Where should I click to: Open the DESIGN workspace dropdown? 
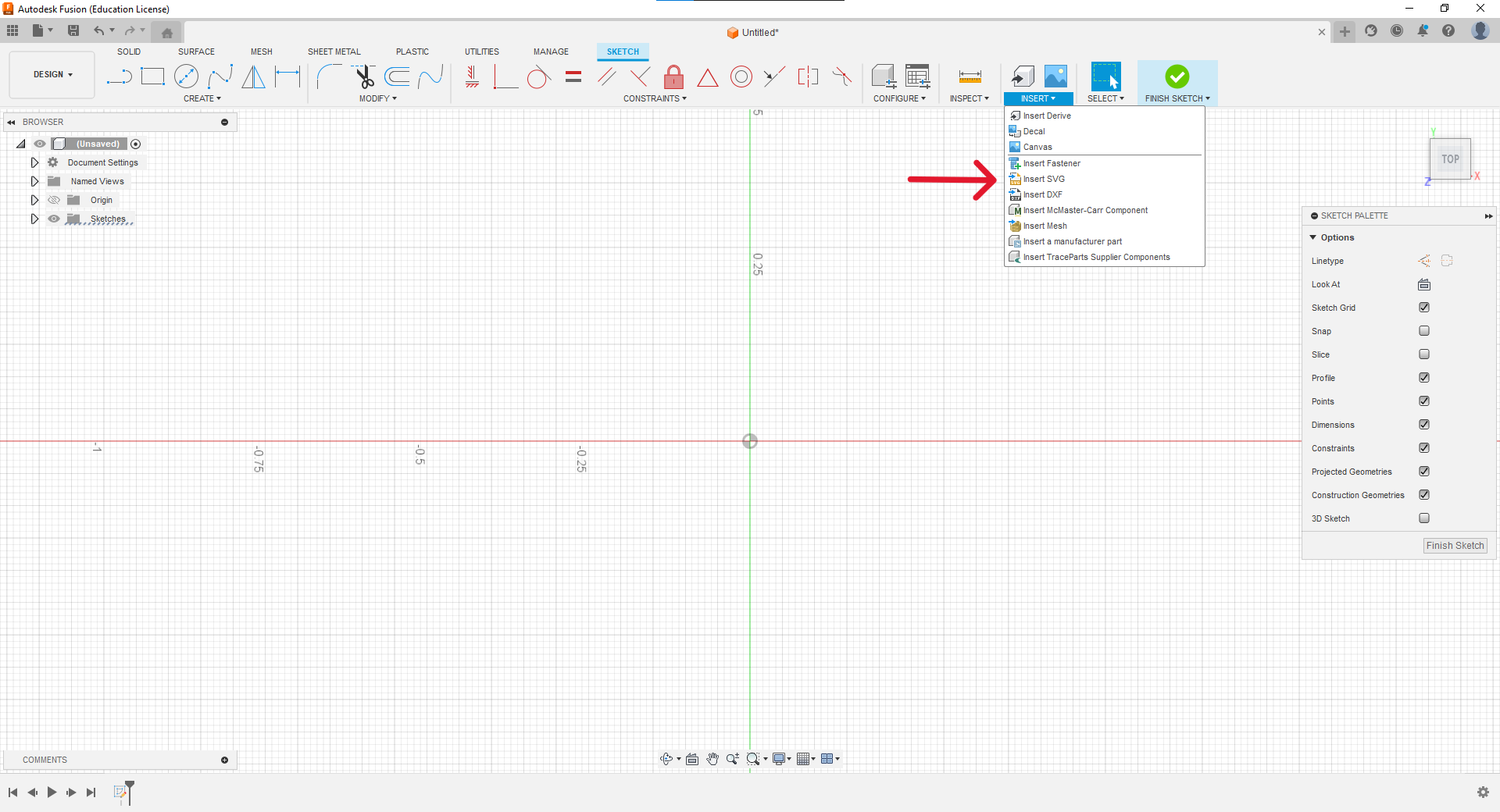(52, 75)
